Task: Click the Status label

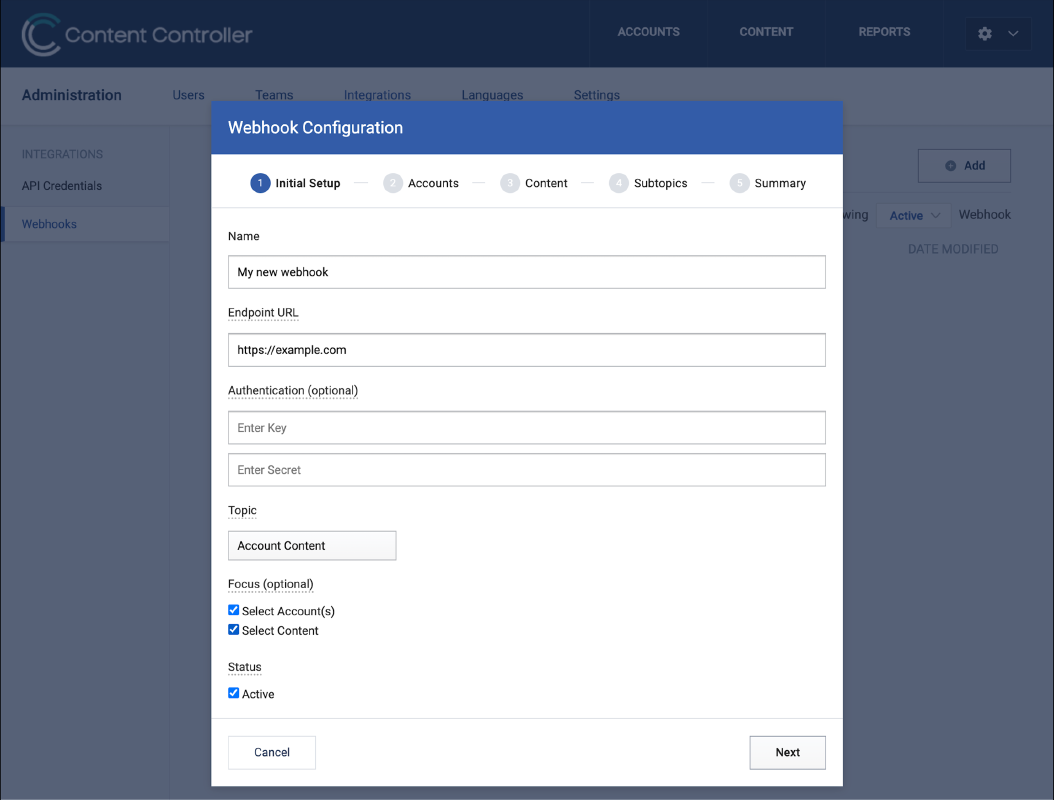Action: point(245,667)
